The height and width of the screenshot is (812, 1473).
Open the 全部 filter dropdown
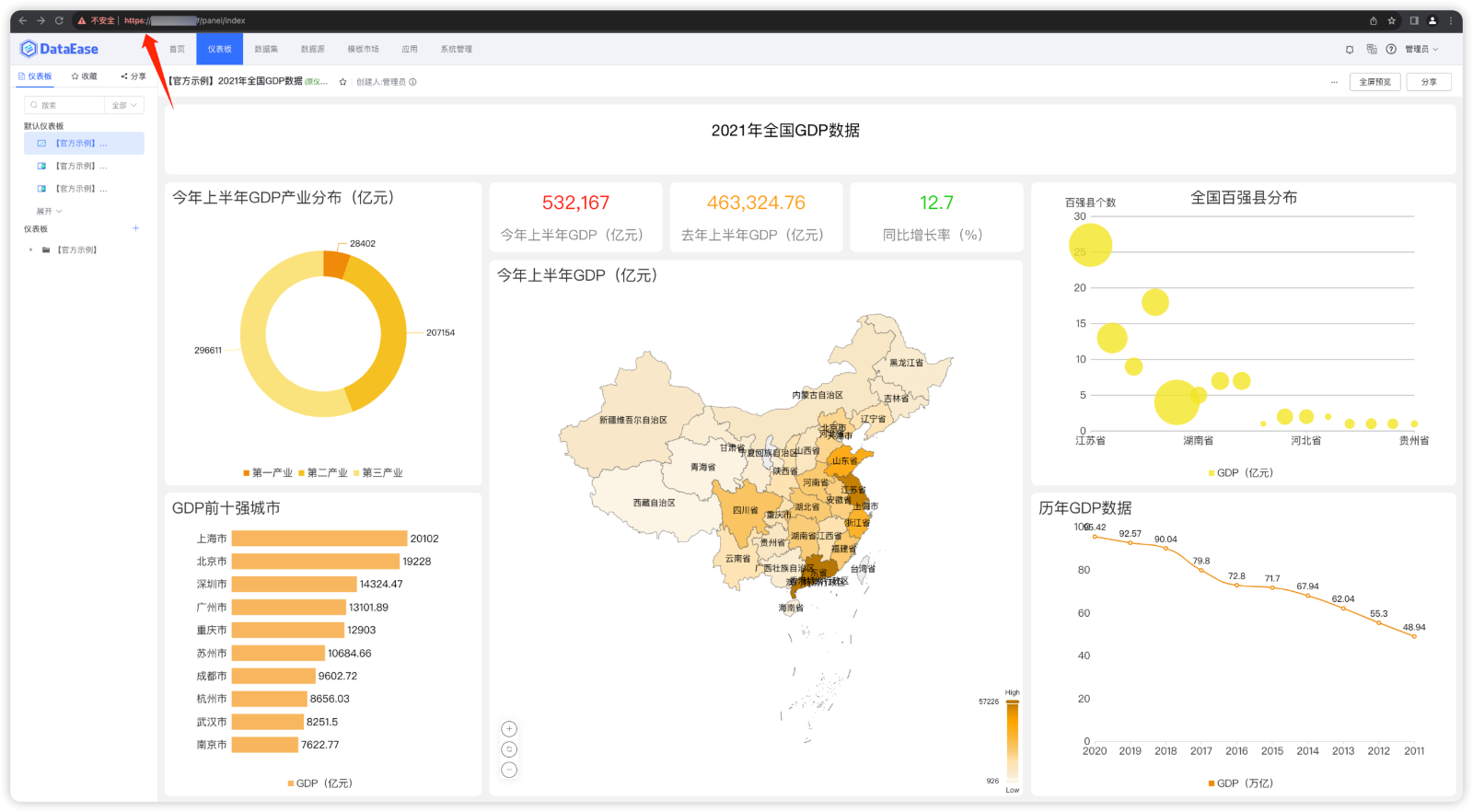[x=124, y=105]
